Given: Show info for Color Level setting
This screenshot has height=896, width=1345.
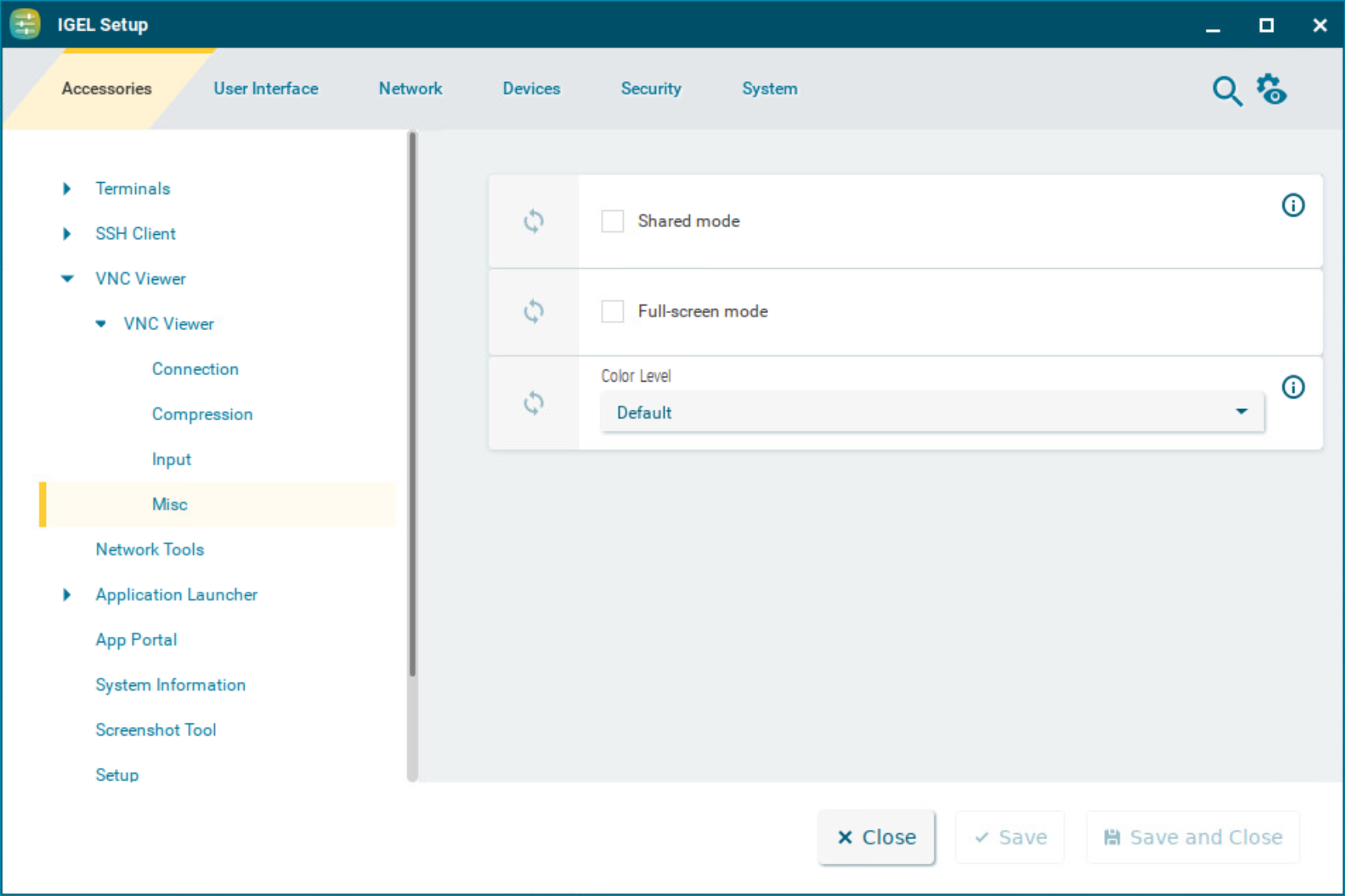Looking at the screenshot, I should coord(1293,387).
